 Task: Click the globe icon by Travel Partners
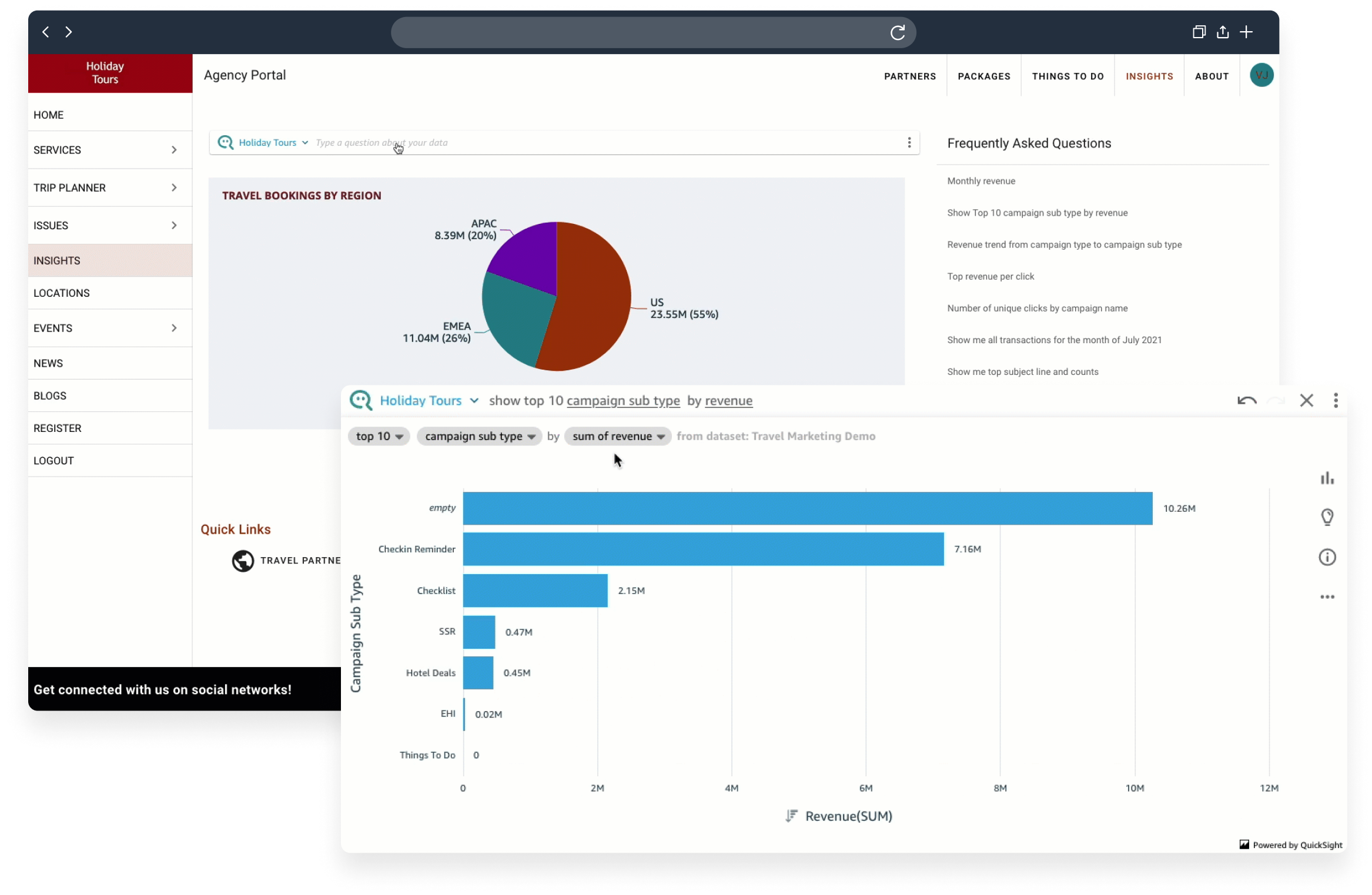(243, 561)
